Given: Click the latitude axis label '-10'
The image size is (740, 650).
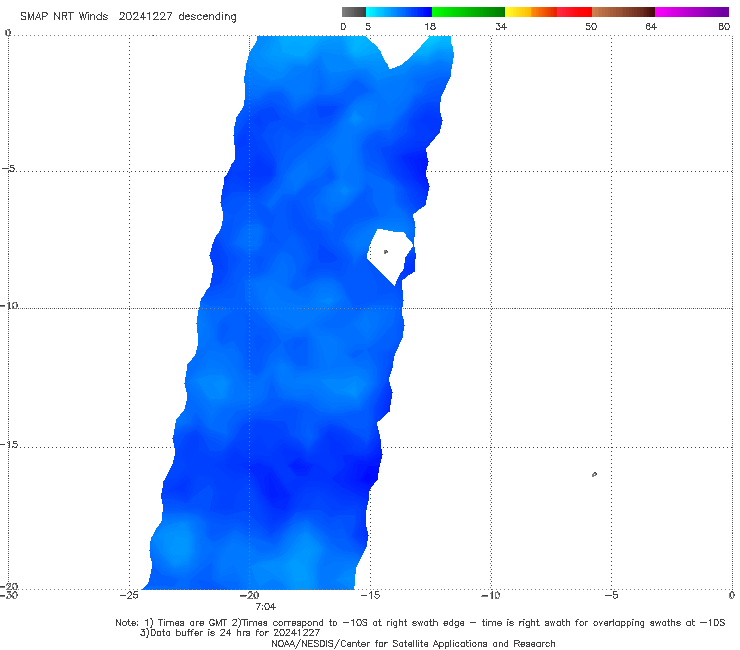Looking at the screenshot, I should click(x=9, y=305).
